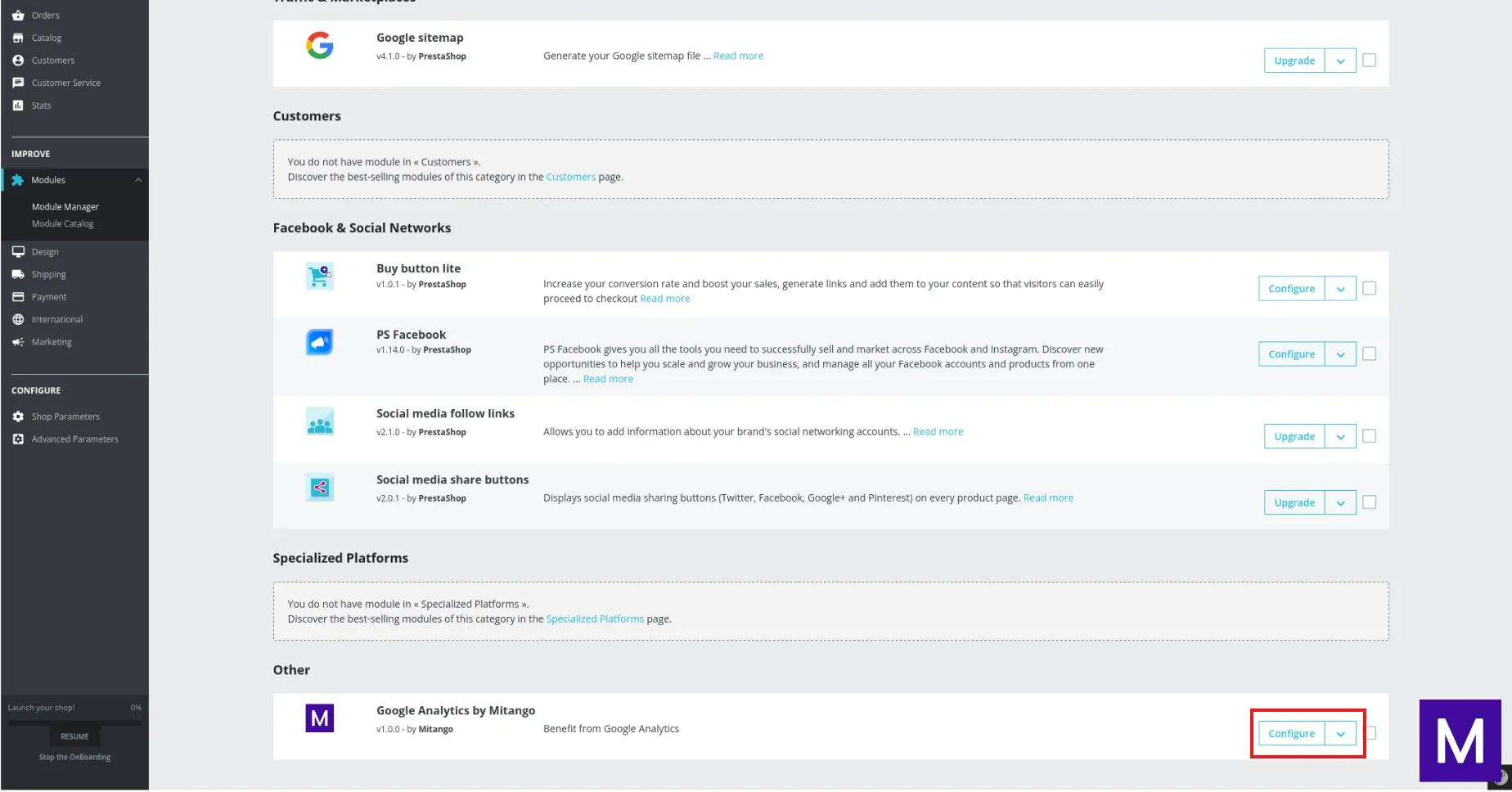Screen dimensions: 1512x792
Task: Check the Social media share buttons checkbox
Action: tap(1369, 502)
